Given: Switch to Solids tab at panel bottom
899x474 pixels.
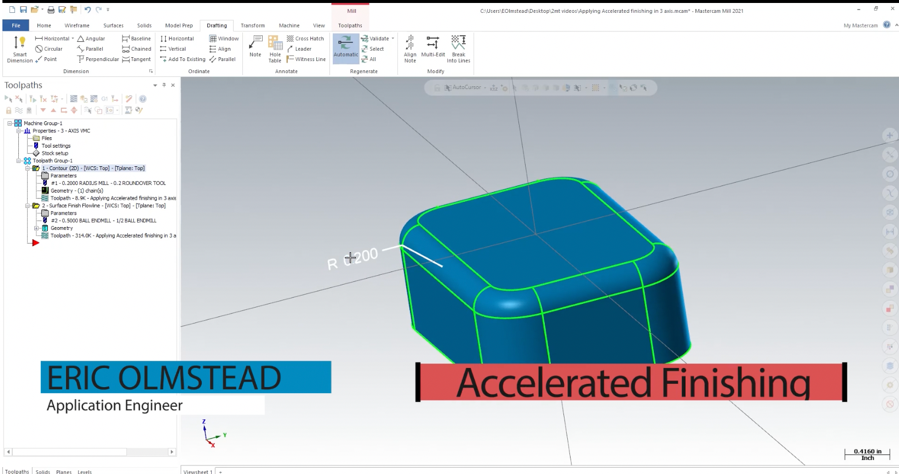Looking at the screenshot, I should [43, 471].
